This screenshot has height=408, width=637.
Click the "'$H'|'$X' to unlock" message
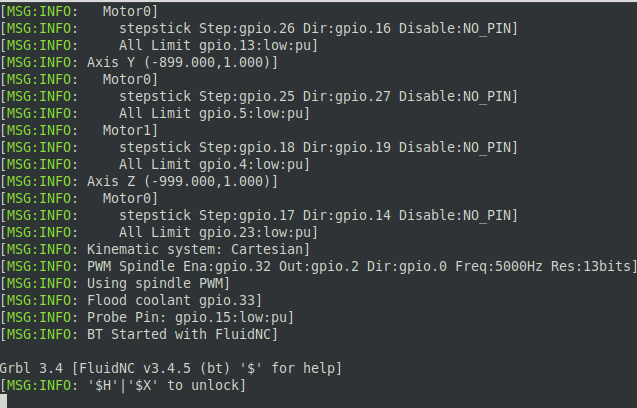(123, 386)
